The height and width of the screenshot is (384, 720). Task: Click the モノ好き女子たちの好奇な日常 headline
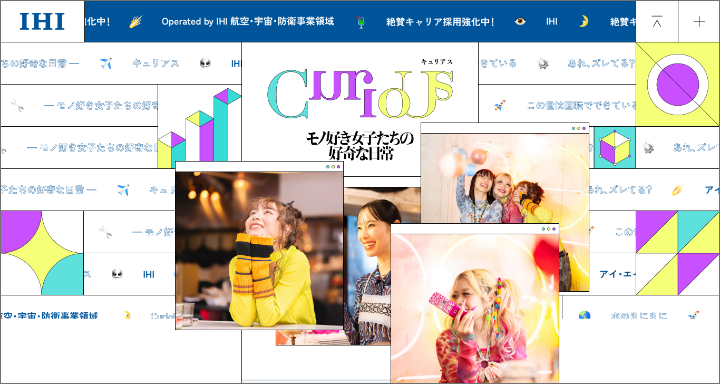[360, 146]
